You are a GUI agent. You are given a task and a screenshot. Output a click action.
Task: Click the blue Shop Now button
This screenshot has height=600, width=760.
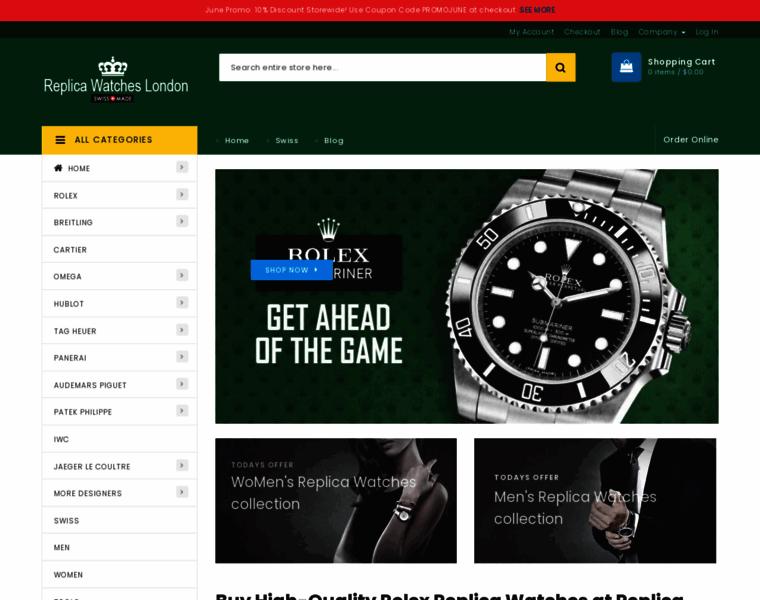291,270
